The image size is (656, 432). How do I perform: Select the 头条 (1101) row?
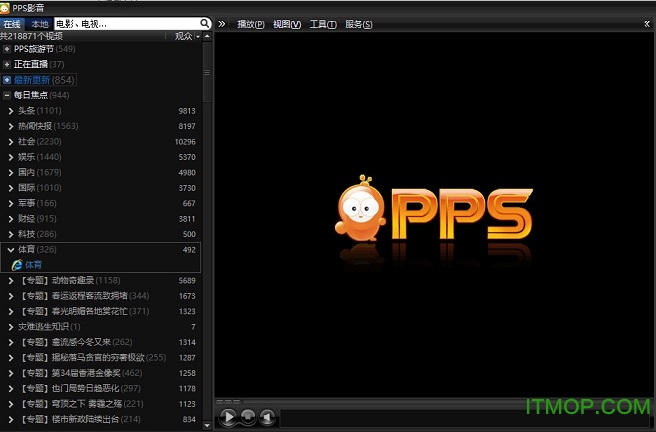point(100,111)
